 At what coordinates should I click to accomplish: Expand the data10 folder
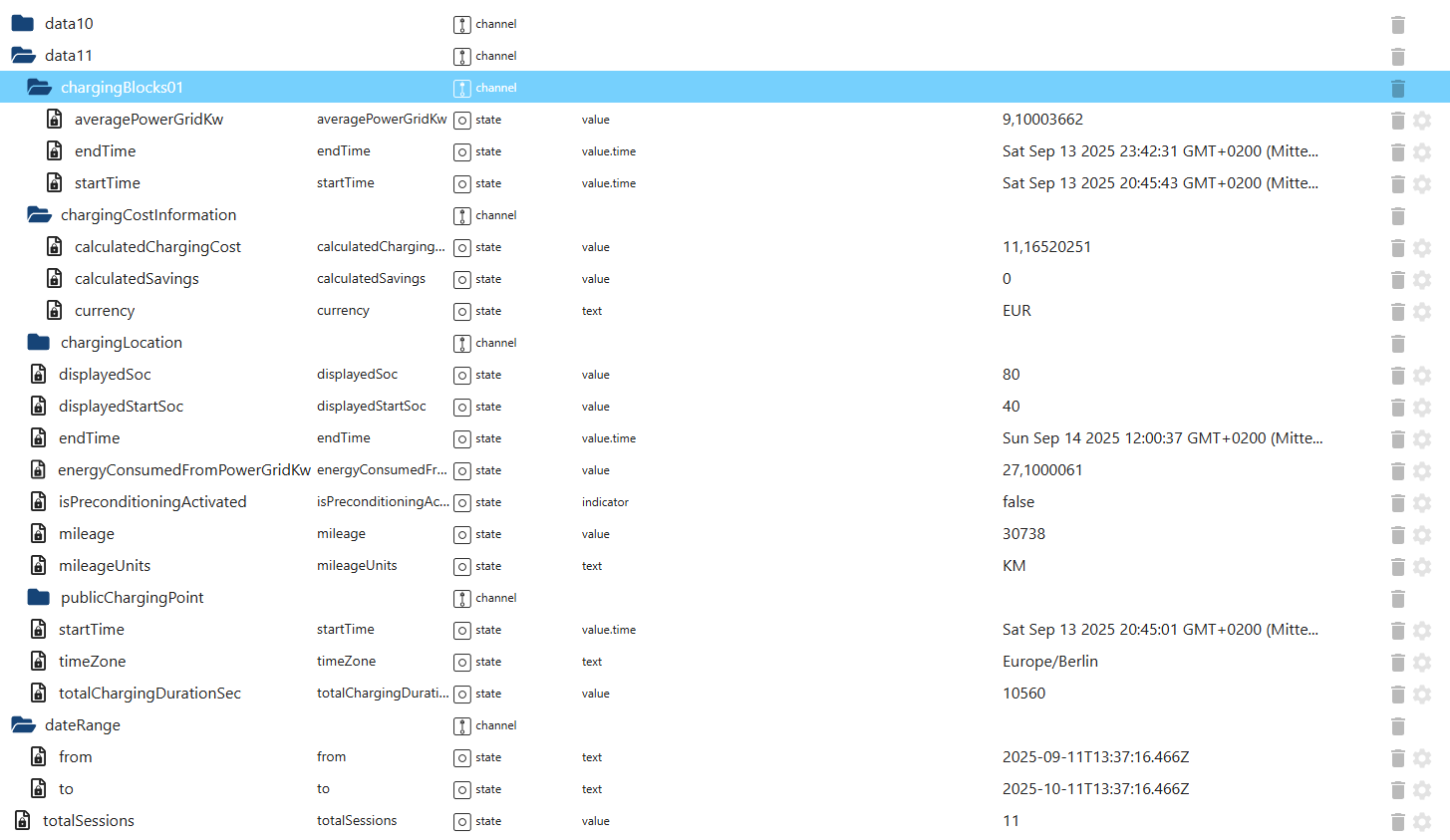click(23, 24)
